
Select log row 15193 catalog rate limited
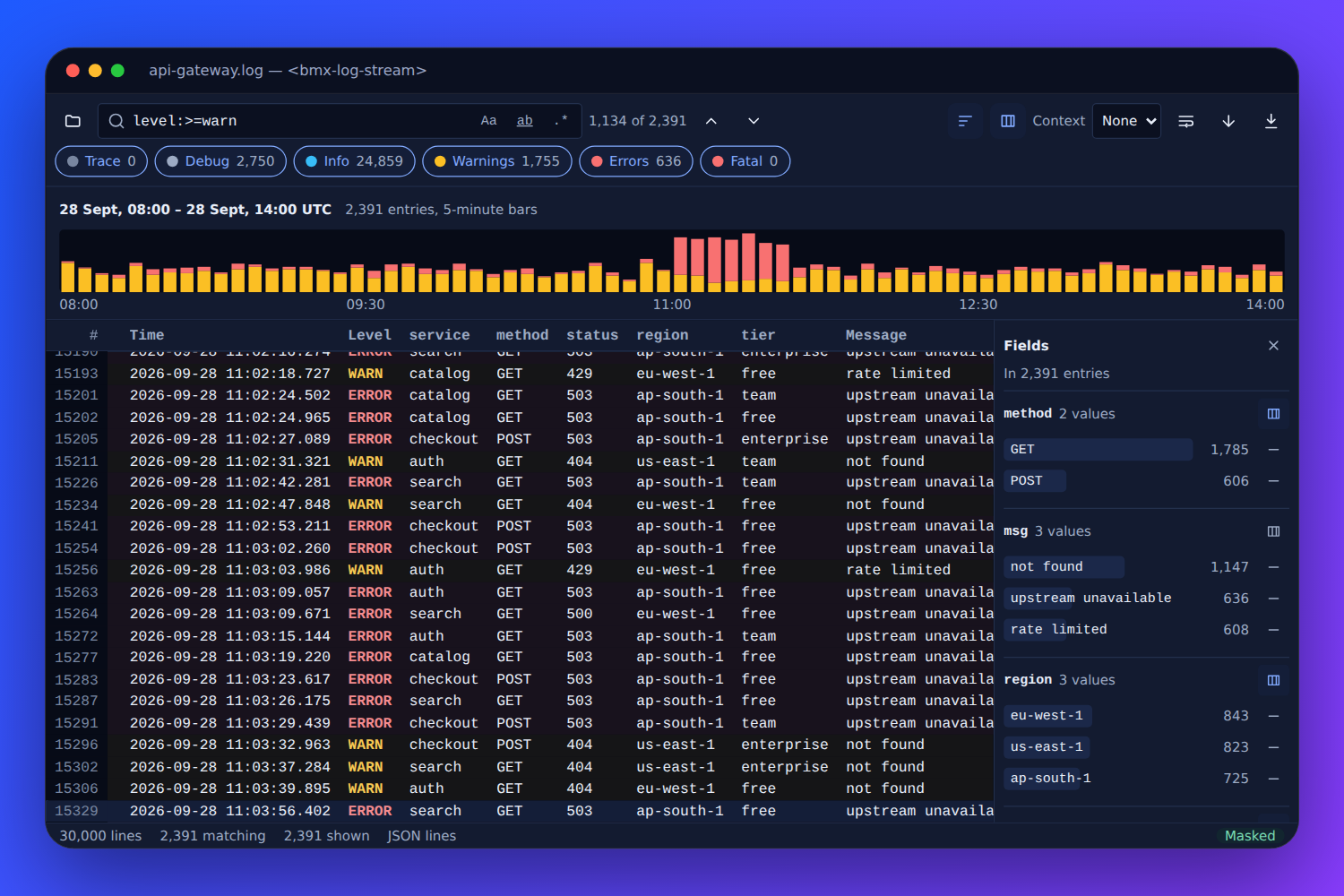coord(520,374)
